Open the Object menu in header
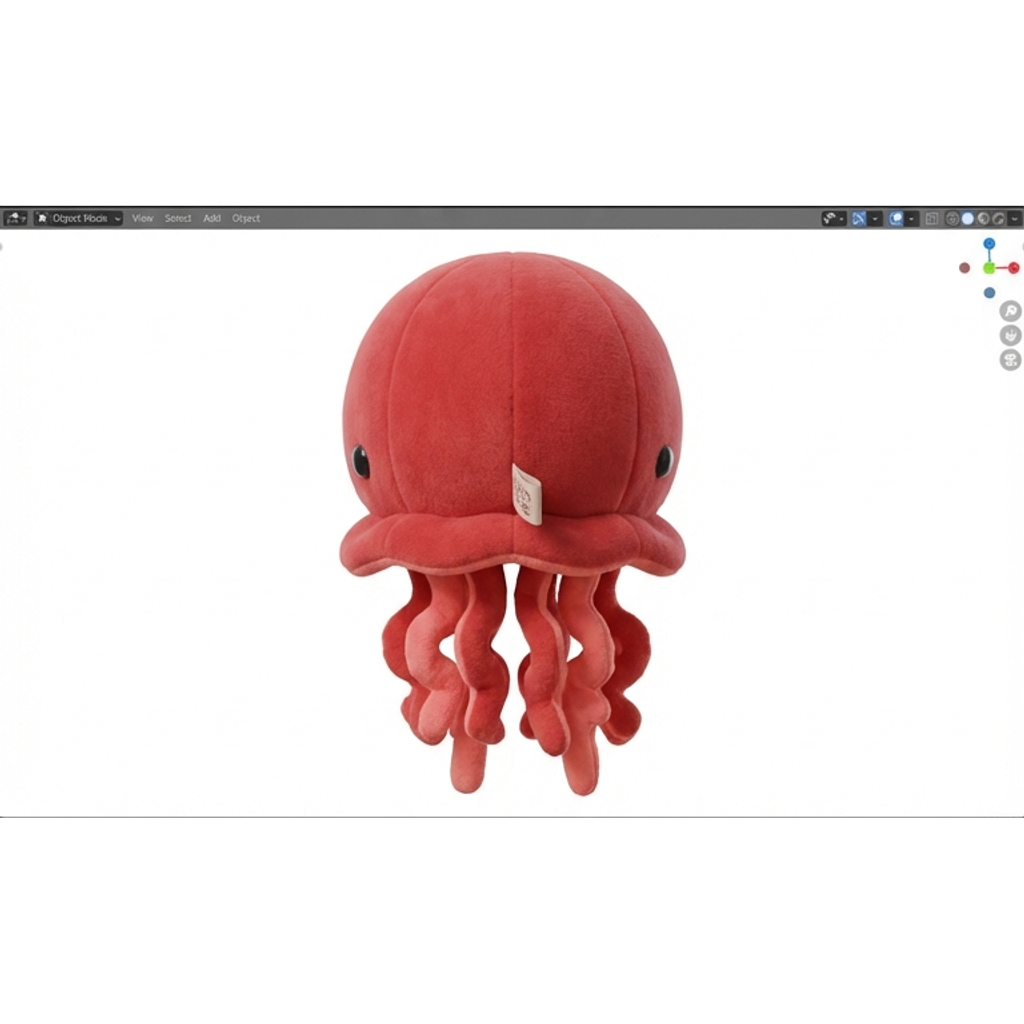The height and width of the screenshot is (1024, 1024). (246, 218)
